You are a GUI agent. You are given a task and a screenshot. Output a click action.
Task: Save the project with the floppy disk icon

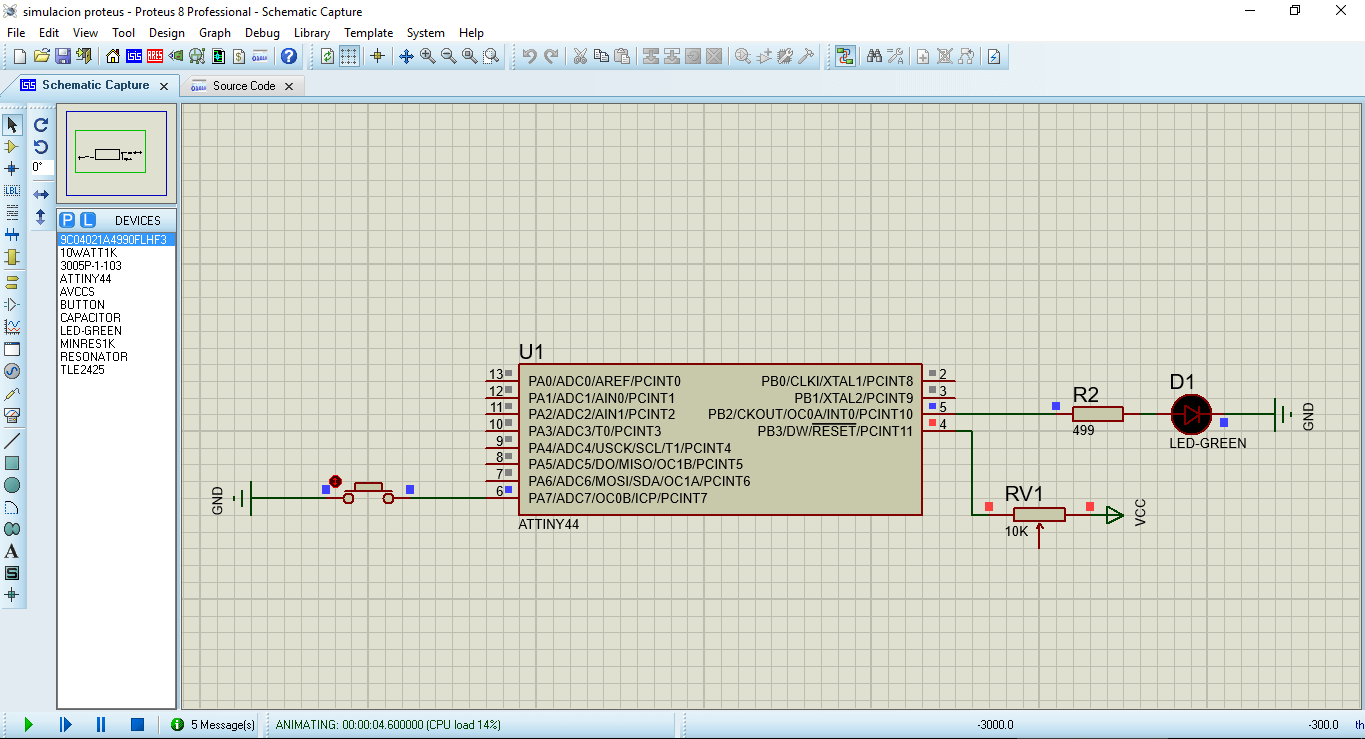(x=62, y=56)
